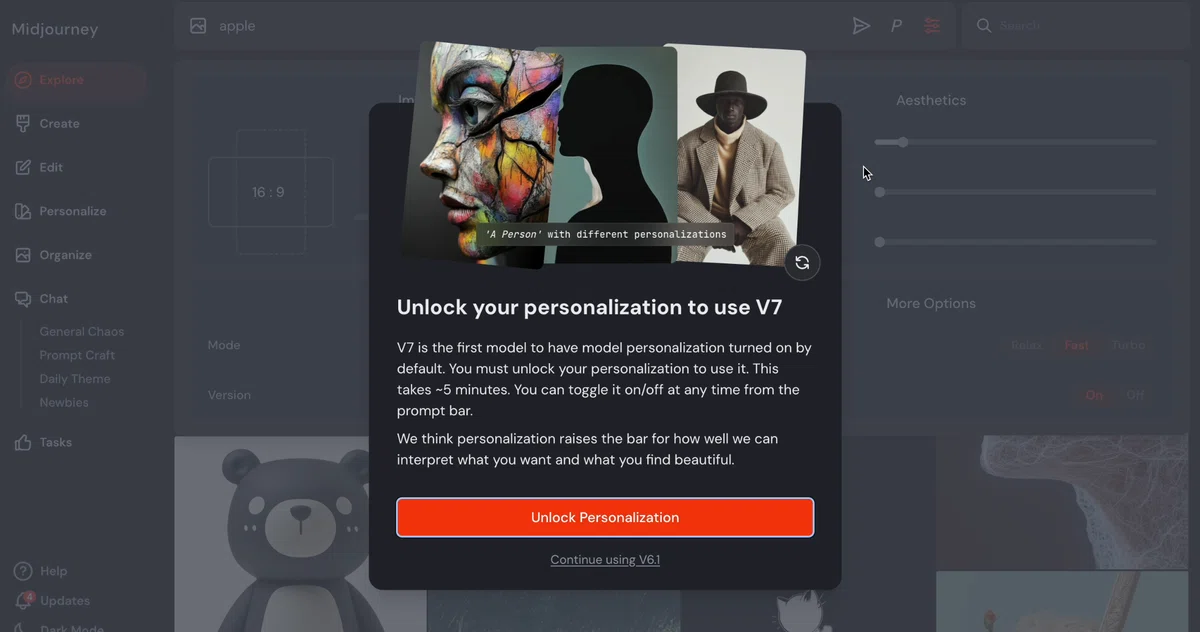Open Newbies chat room
The width and height of the screenshot is (1200, 632).
pyautogui.click(x=64, y=403)
